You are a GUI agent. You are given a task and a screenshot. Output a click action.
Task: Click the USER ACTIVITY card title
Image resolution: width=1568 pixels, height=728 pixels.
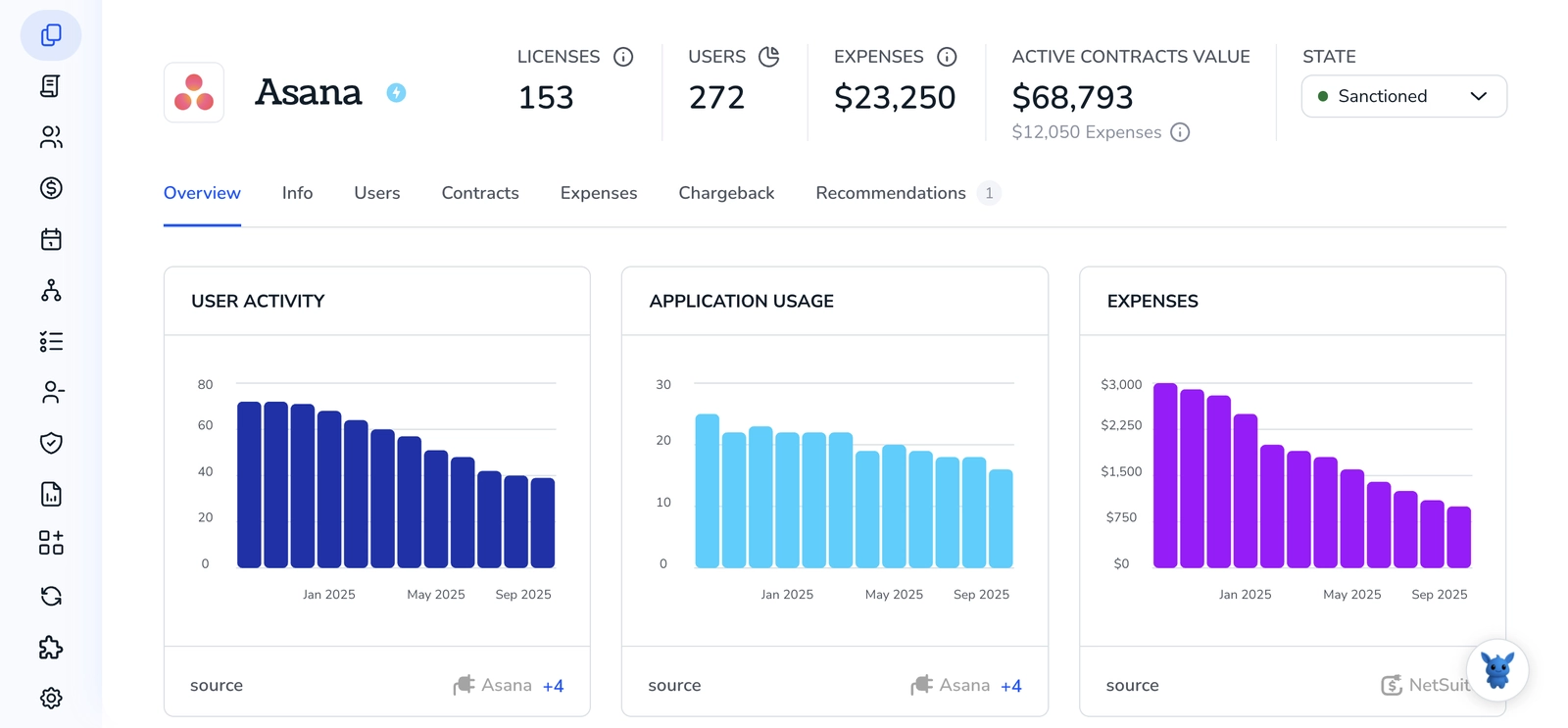pyautogui.click(x=258, y=301)
